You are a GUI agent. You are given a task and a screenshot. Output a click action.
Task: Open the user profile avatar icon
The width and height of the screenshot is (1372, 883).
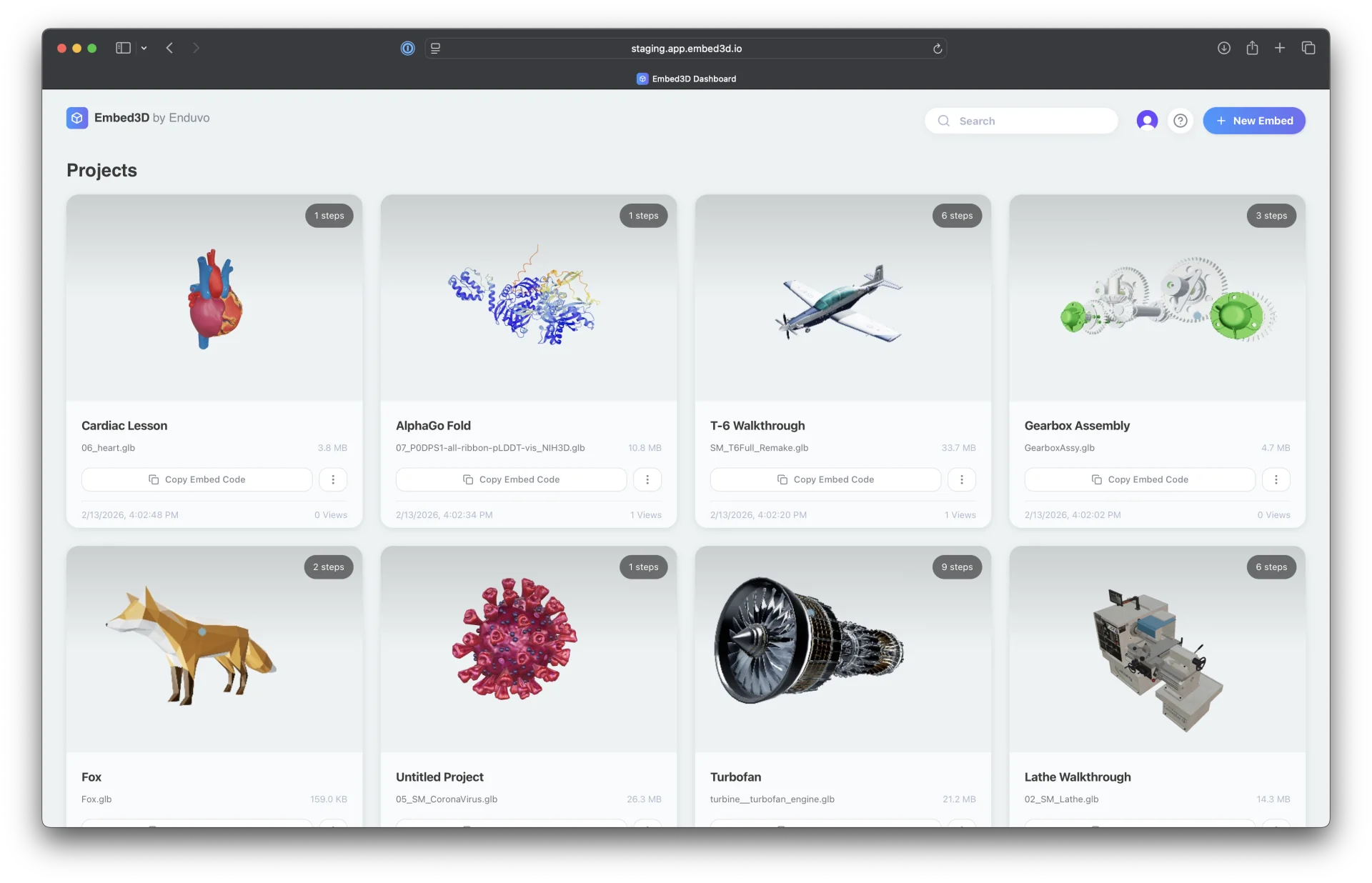tap(1147, 121)
